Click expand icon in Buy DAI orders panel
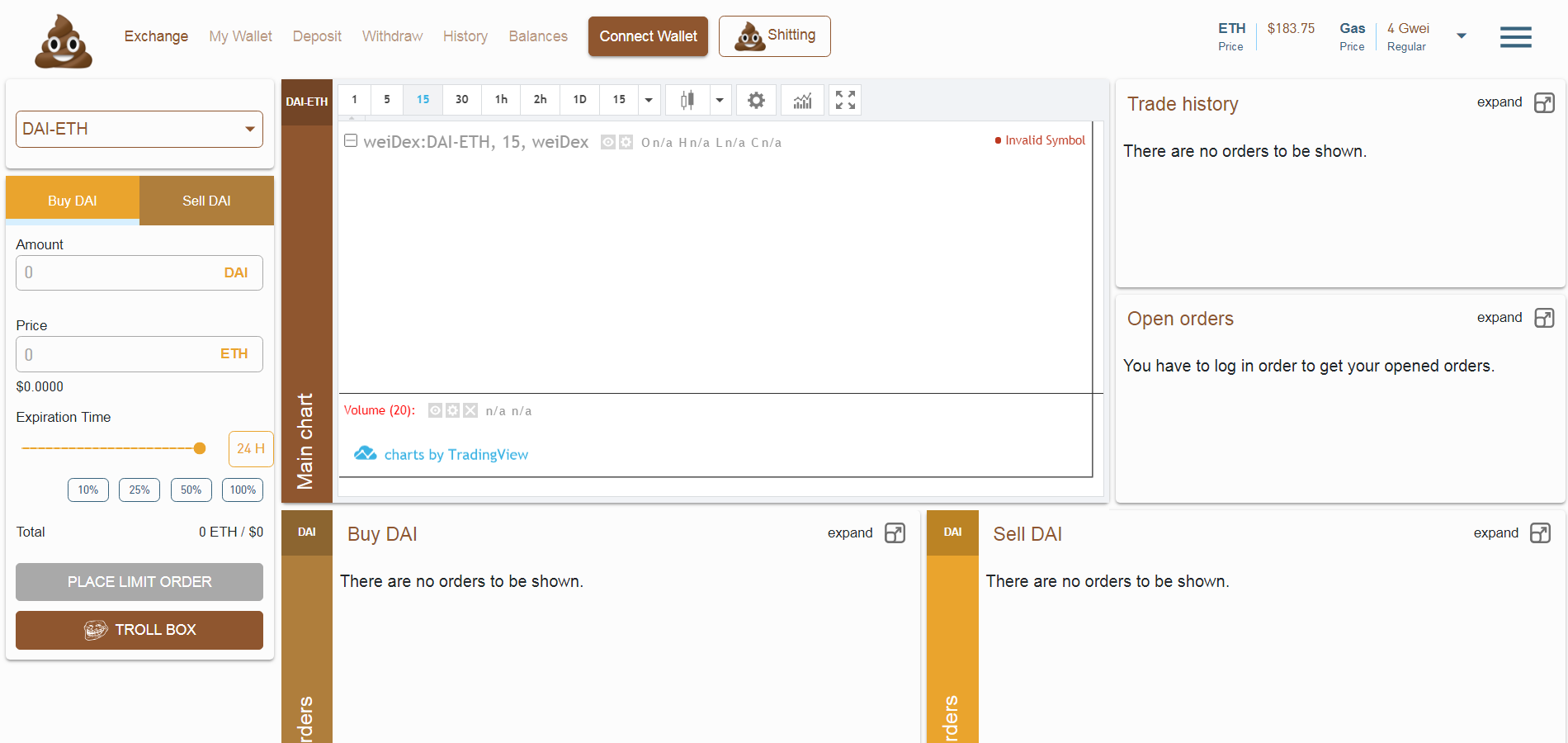1568x743 pixels. [x=895, y=533]
